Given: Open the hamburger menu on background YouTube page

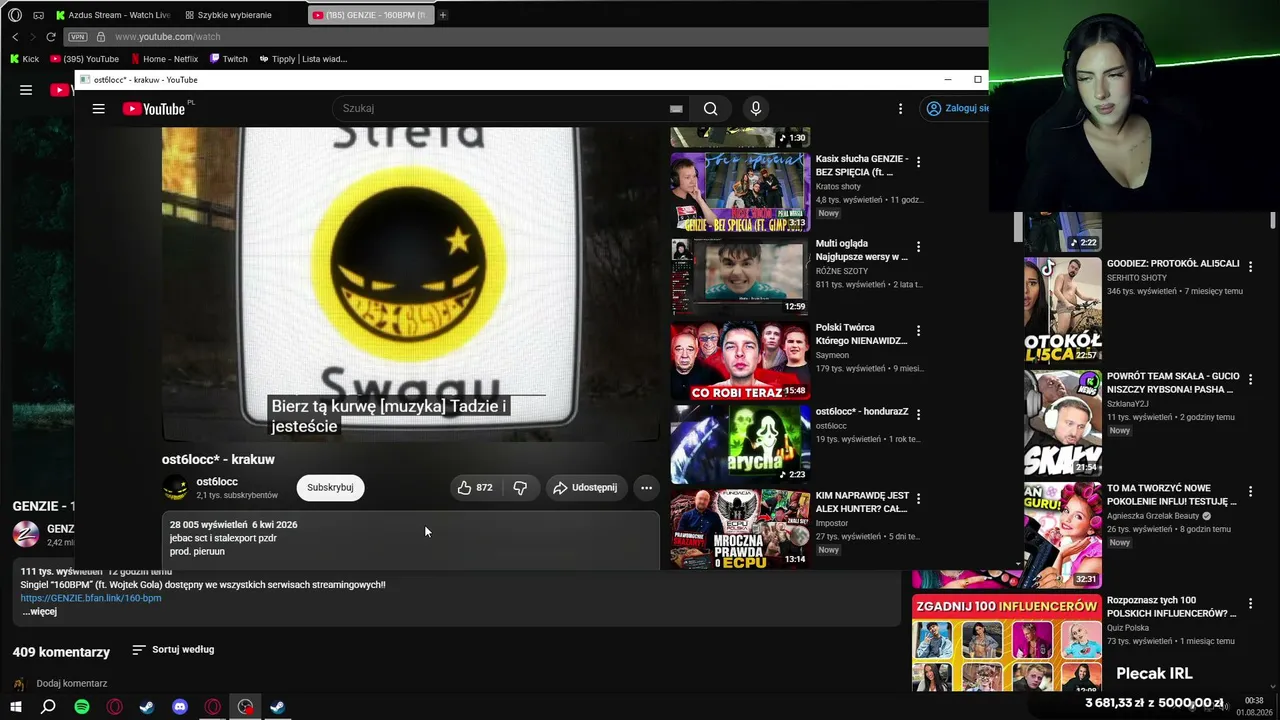Looking at the screenshot, I should (x=26, y=90).
